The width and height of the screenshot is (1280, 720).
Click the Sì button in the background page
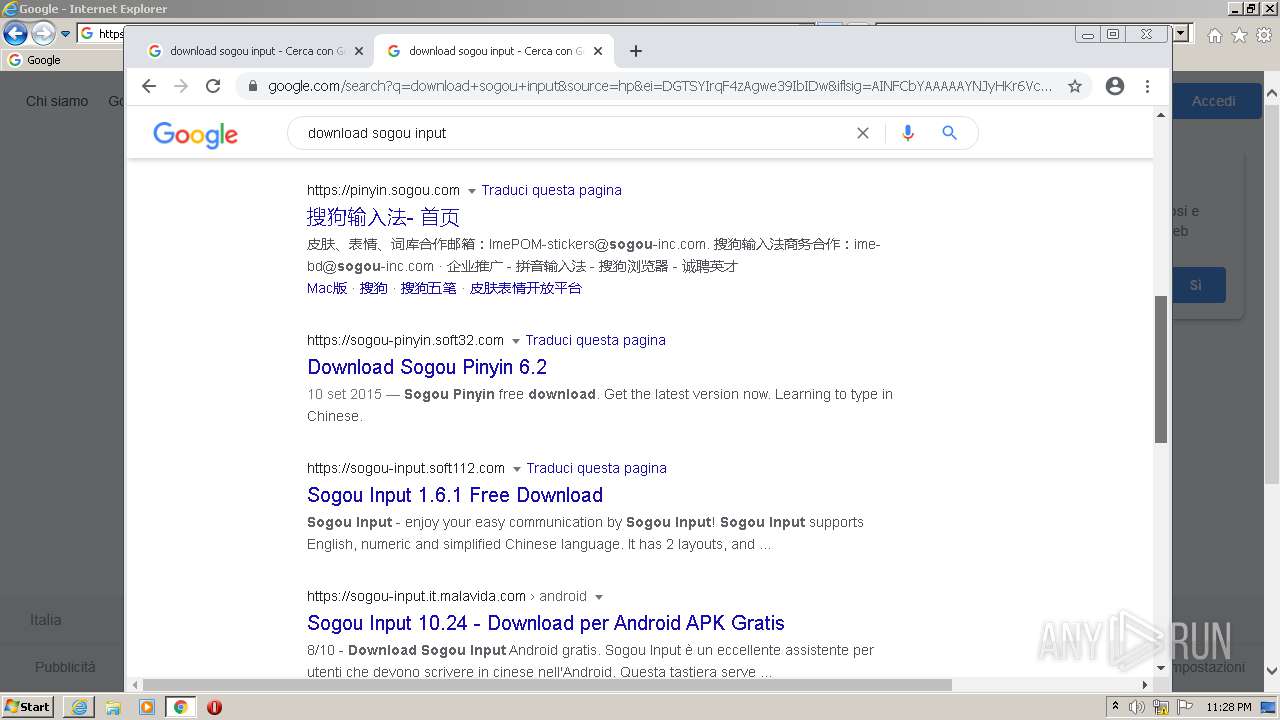(1196, 285)
